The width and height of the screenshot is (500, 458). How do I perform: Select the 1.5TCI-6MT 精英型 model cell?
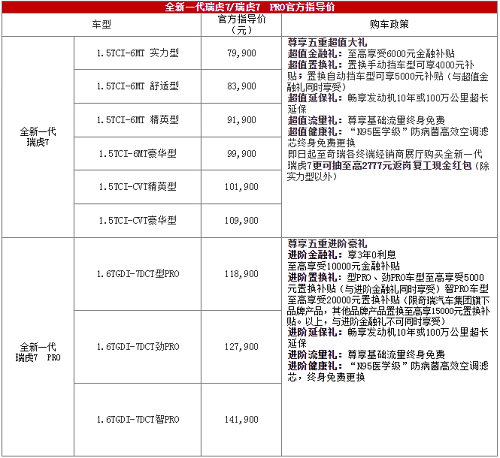tap(138, 120)
